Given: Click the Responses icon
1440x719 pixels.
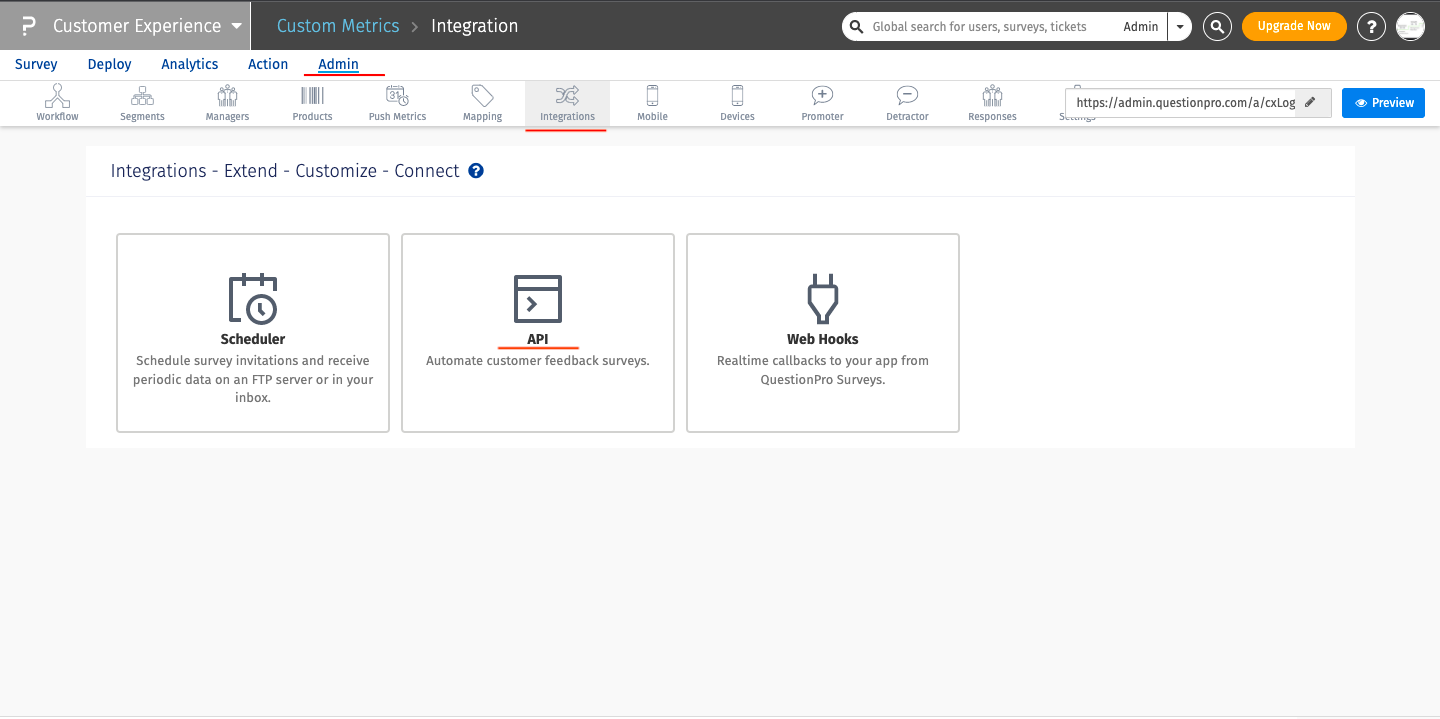Looking at the screenshot, I should [991, 103].
